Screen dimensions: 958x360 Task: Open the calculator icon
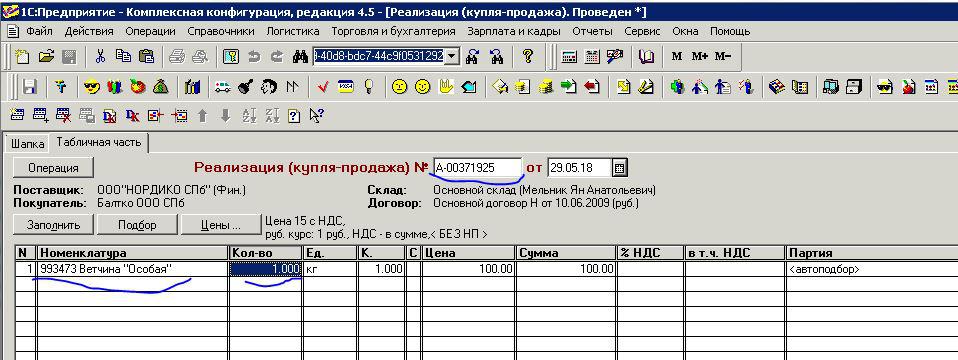[x=569, y=57]
